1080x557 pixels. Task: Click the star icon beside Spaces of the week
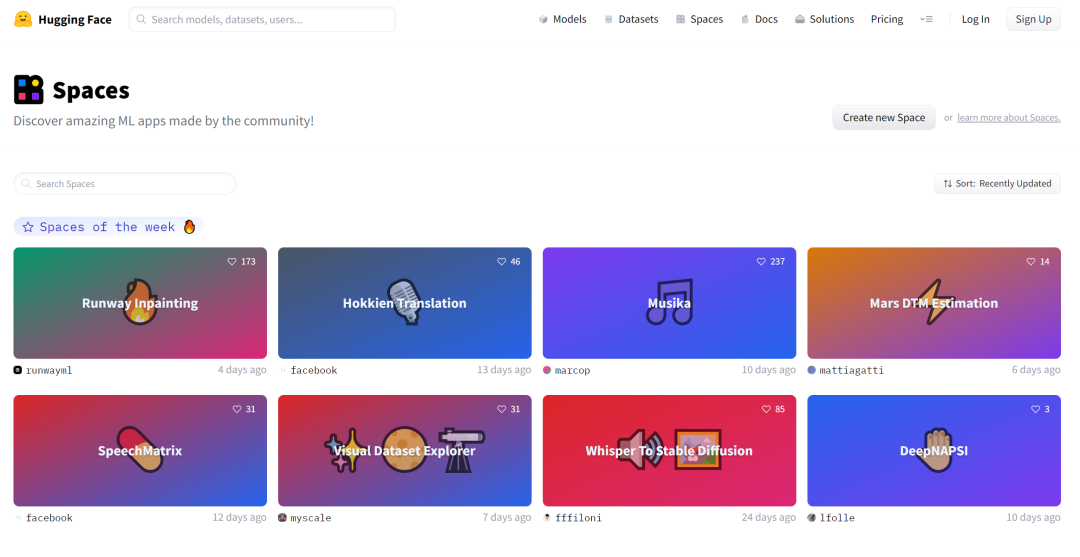(x=28, y=227)
